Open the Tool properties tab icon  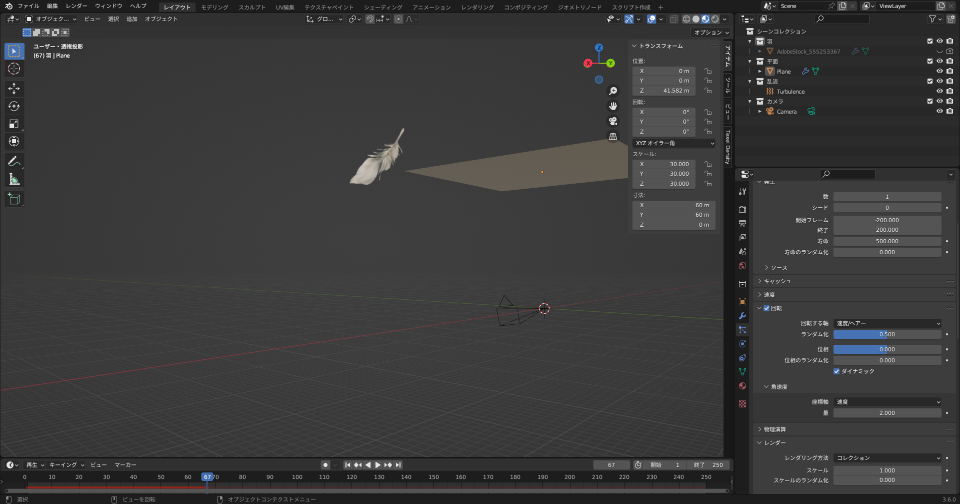tap(743, 192)
